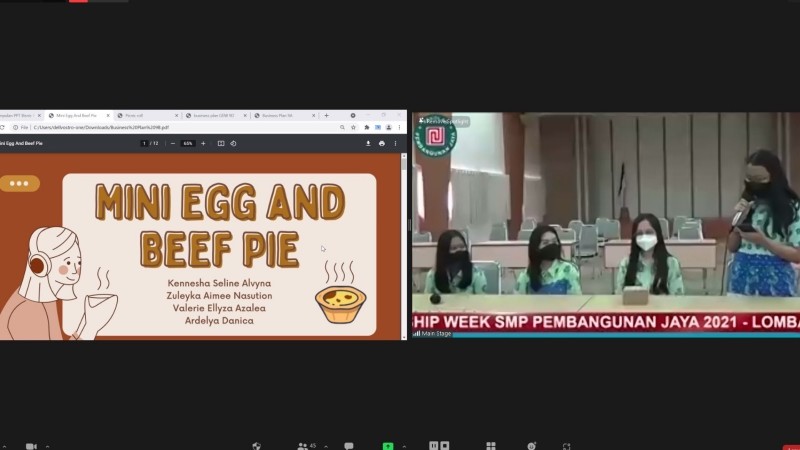This screenshot has height=450, width=800.
Task: Click the PDF page number field
Action: pyautogui.click(x=145, y=143)
